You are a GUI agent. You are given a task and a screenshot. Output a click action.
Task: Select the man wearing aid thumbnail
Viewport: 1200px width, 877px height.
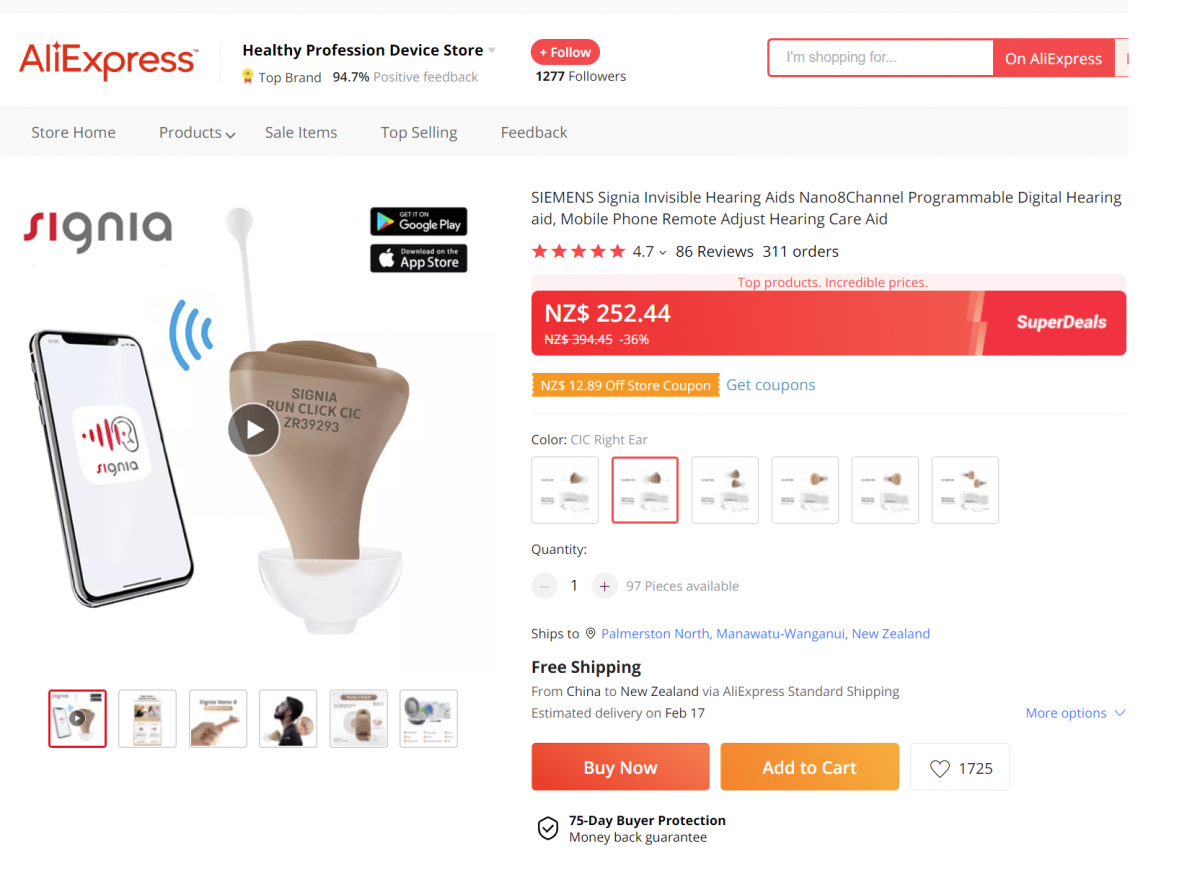click(288, 718)
